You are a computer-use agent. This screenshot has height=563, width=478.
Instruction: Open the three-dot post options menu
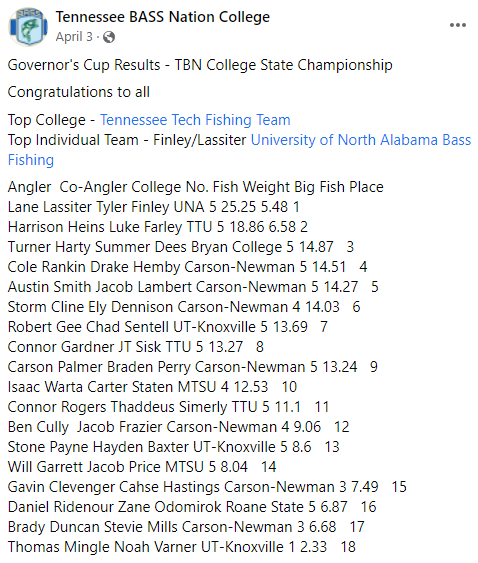[458, 25]
